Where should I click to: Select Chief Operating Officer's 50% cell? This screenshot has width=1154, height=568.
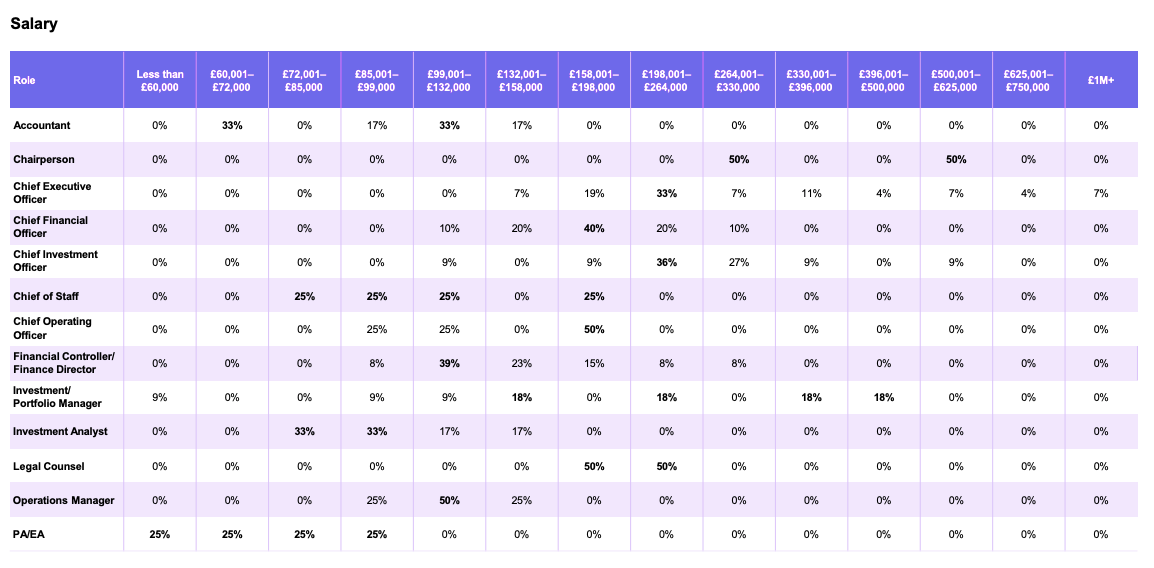[594, 329]
